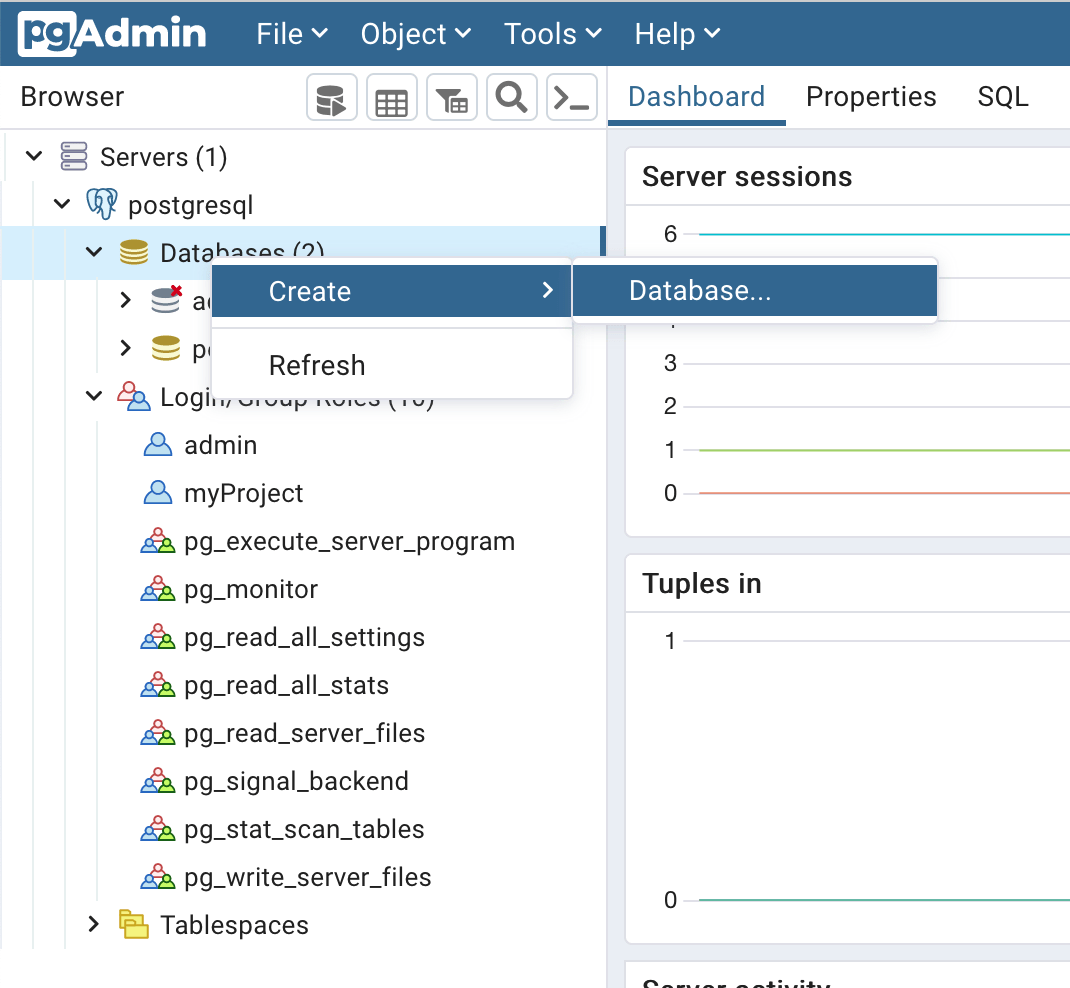Collapse the Servers tree node

[x=34, y=157]
